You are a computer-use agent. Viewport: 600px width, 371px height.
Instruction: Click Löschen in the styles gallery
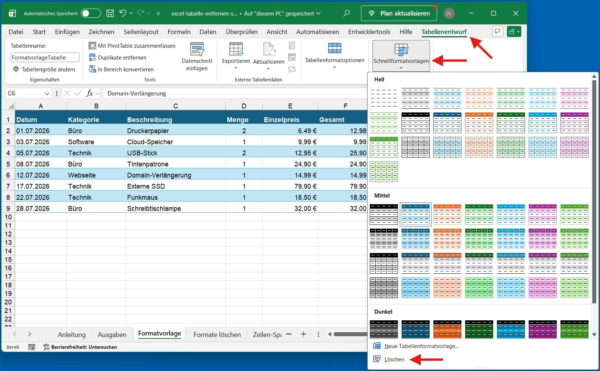390,359
